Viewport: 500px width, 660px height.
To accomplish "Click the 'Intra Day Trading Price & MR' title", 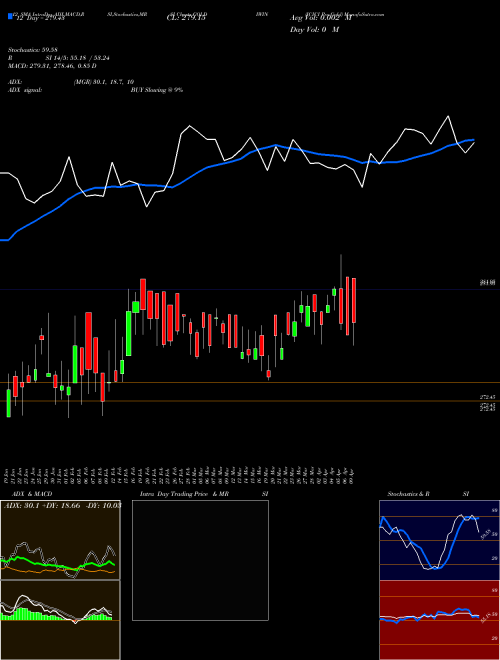I will point(184,494).
